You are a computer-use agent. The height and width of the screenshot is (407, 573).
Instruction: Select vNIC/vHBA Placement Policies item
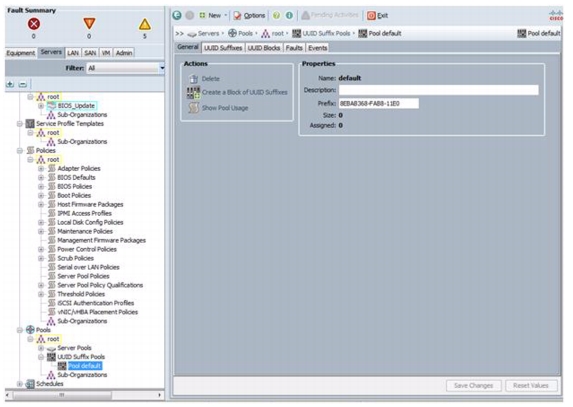(x=98, y=312)
